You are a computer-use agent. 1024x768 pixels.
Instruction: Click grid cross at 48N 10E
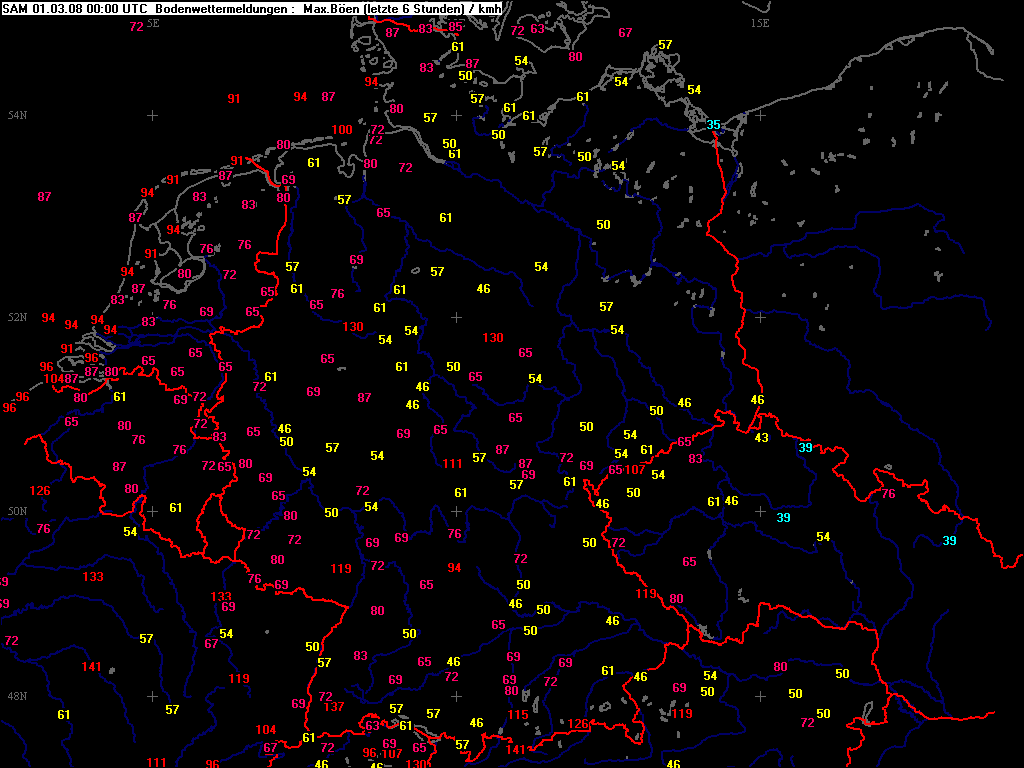pyautogui.click(x=456, y=695)
